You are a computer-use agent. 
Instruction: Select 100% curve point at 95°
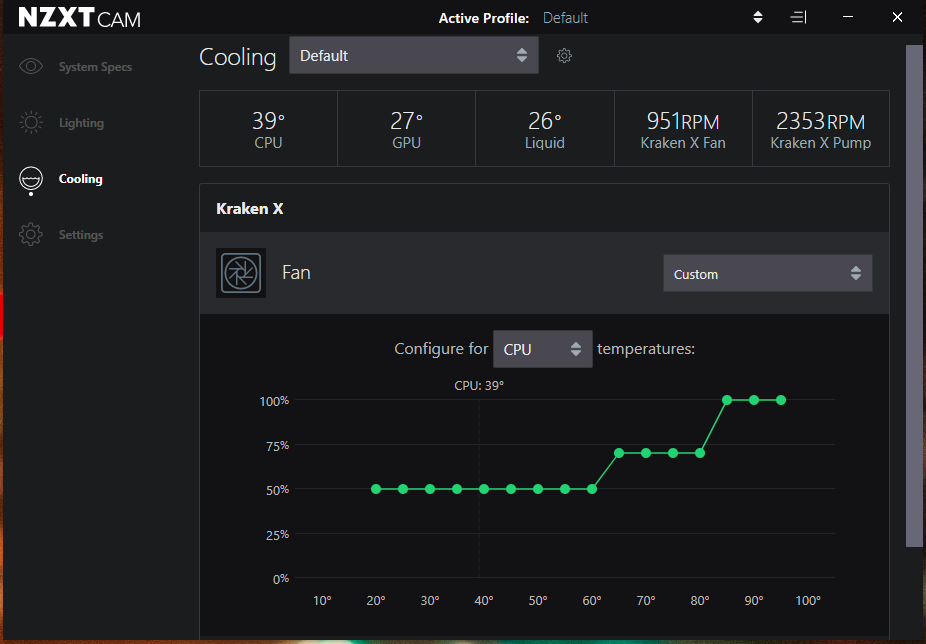coord(781,400)
